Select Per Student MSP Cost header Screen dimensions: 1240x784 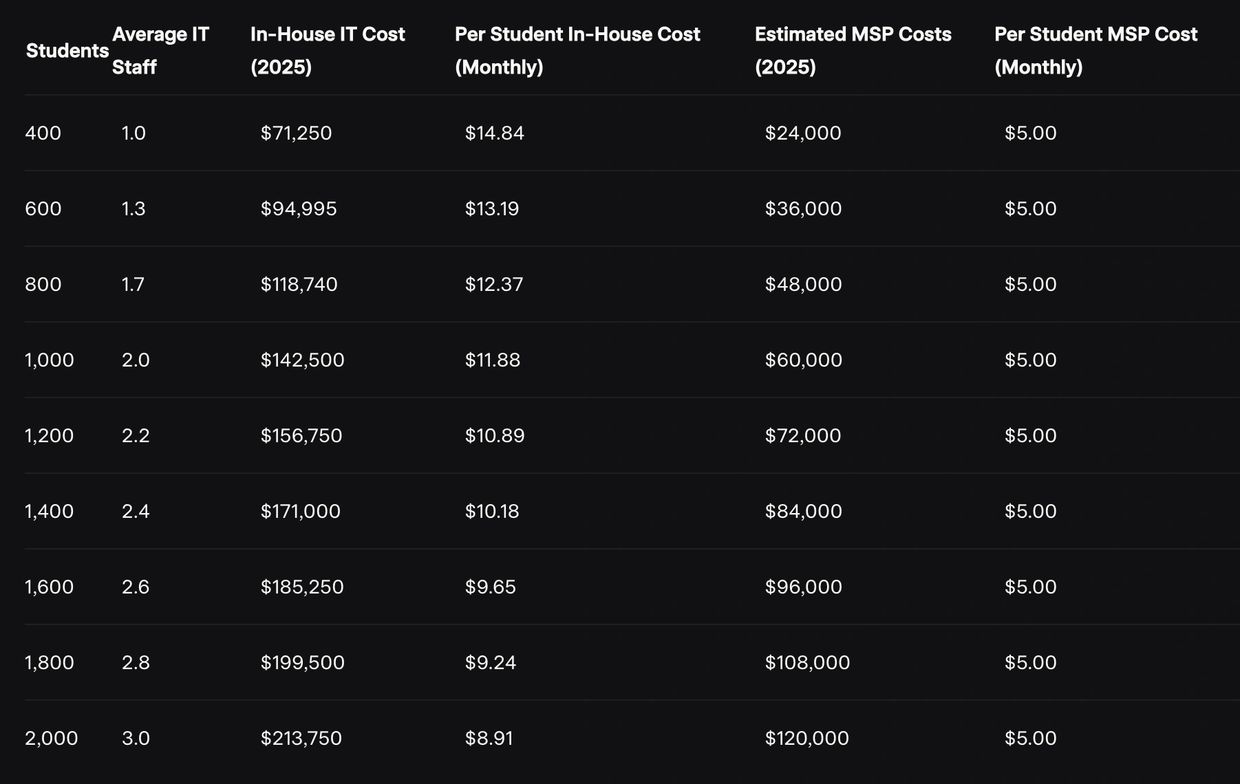(x=1095, y=50)
